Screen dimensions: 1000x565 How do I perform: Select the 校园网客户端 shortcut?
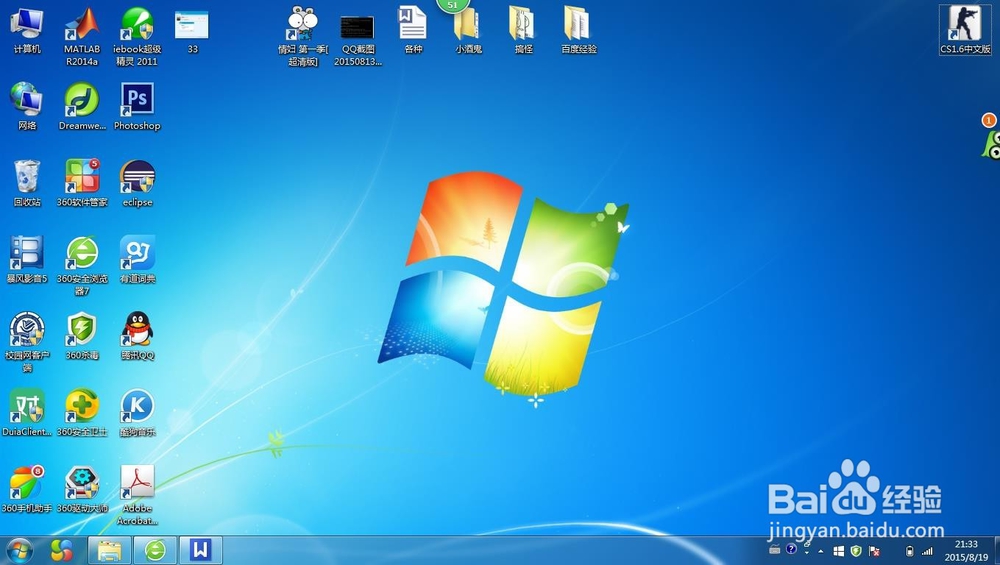[27, 342]
